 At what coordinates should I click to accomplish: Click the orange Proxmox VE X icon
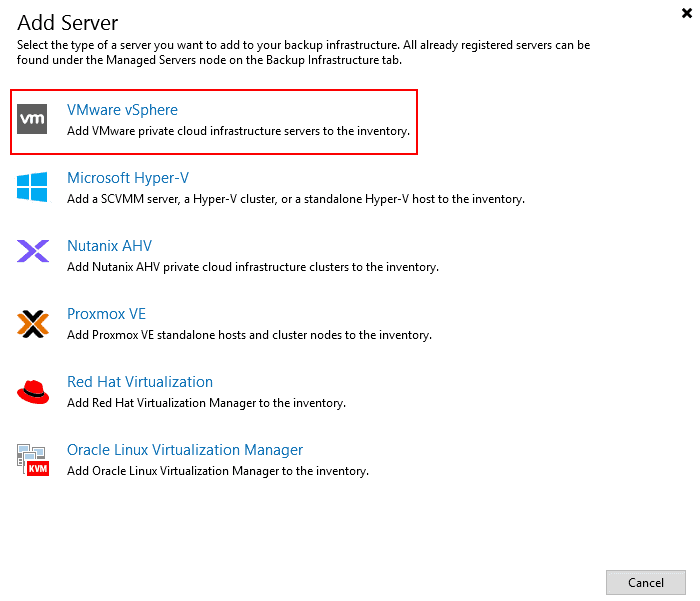tap(32, 323)
